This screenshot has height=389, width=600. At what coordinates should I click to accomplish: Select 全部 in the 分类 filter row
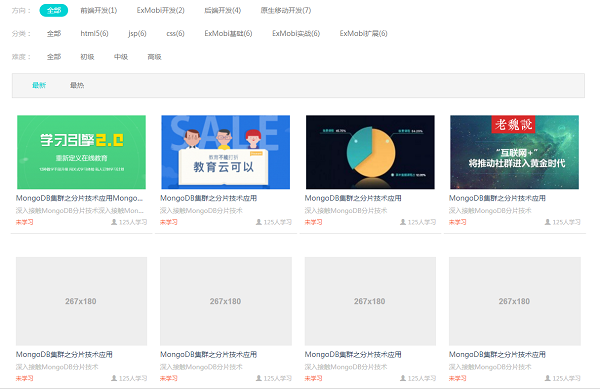click(54, 34)
